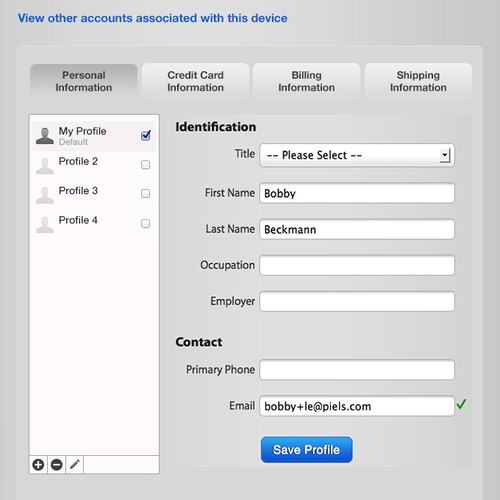
Task: Click the green email validation checkmark
Action: [x=462, y=404]
